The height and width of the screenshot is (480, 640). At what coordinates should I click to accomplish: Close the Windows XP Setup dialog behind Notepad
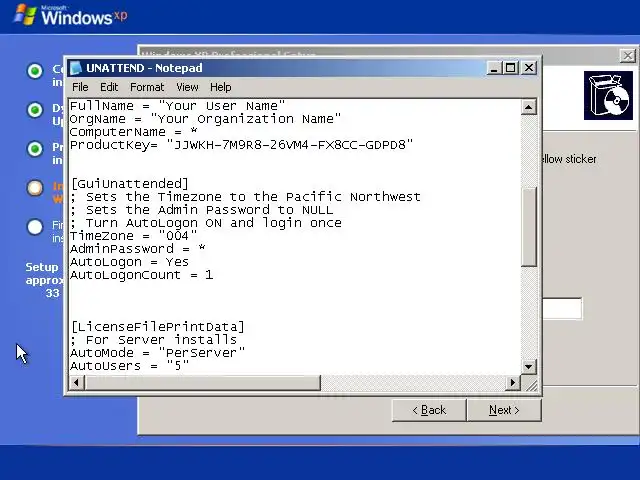[627, 56]
